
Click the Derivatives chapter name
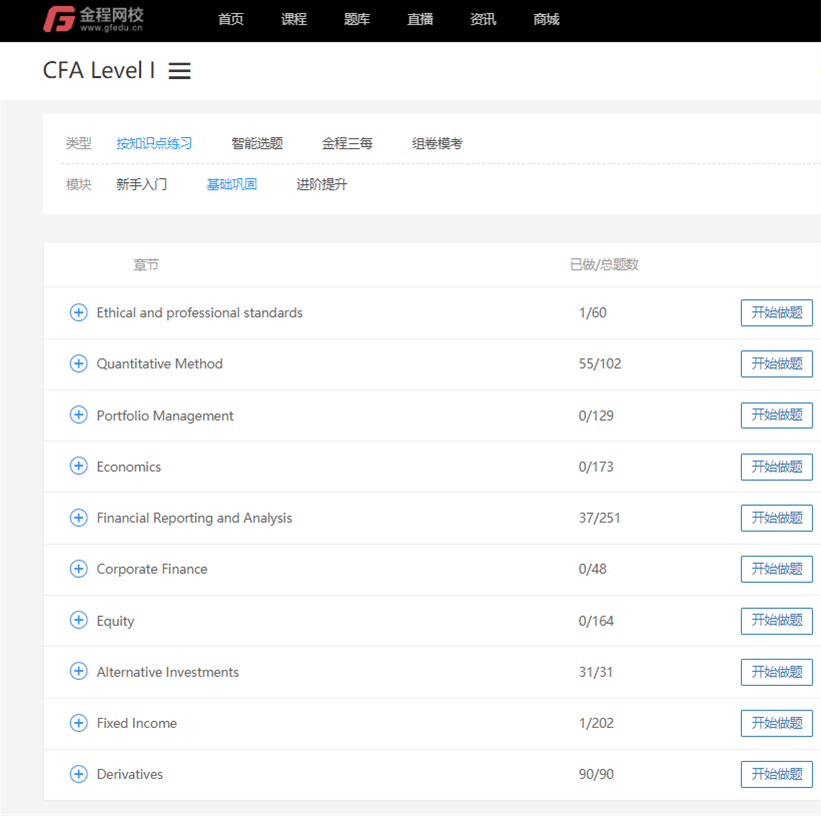tap(130, 774)
